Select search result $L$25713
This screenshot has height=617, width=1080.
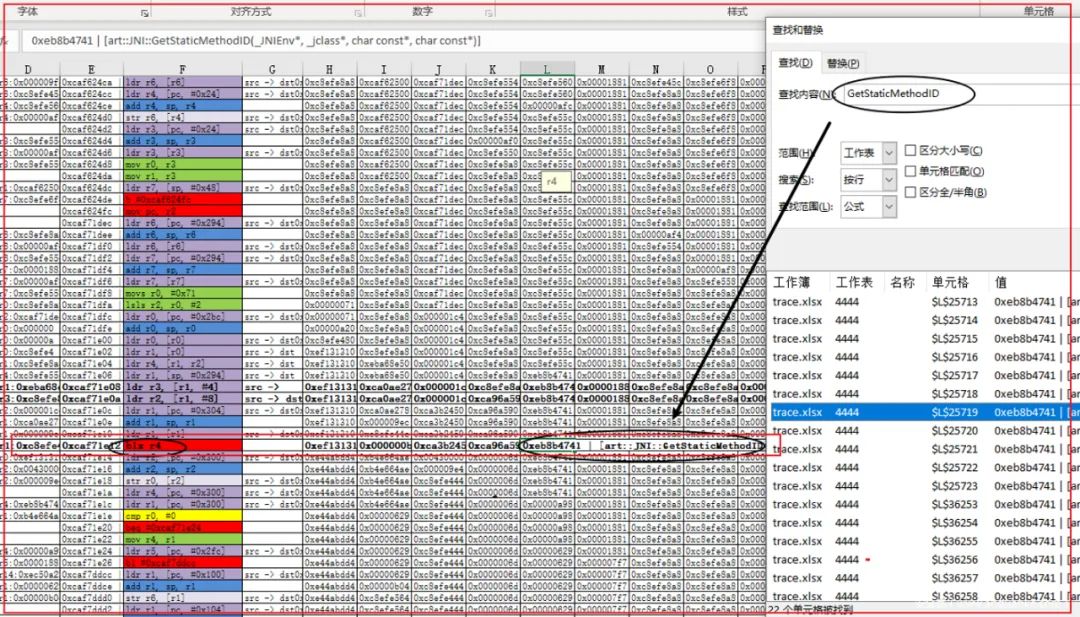[924, 302]
